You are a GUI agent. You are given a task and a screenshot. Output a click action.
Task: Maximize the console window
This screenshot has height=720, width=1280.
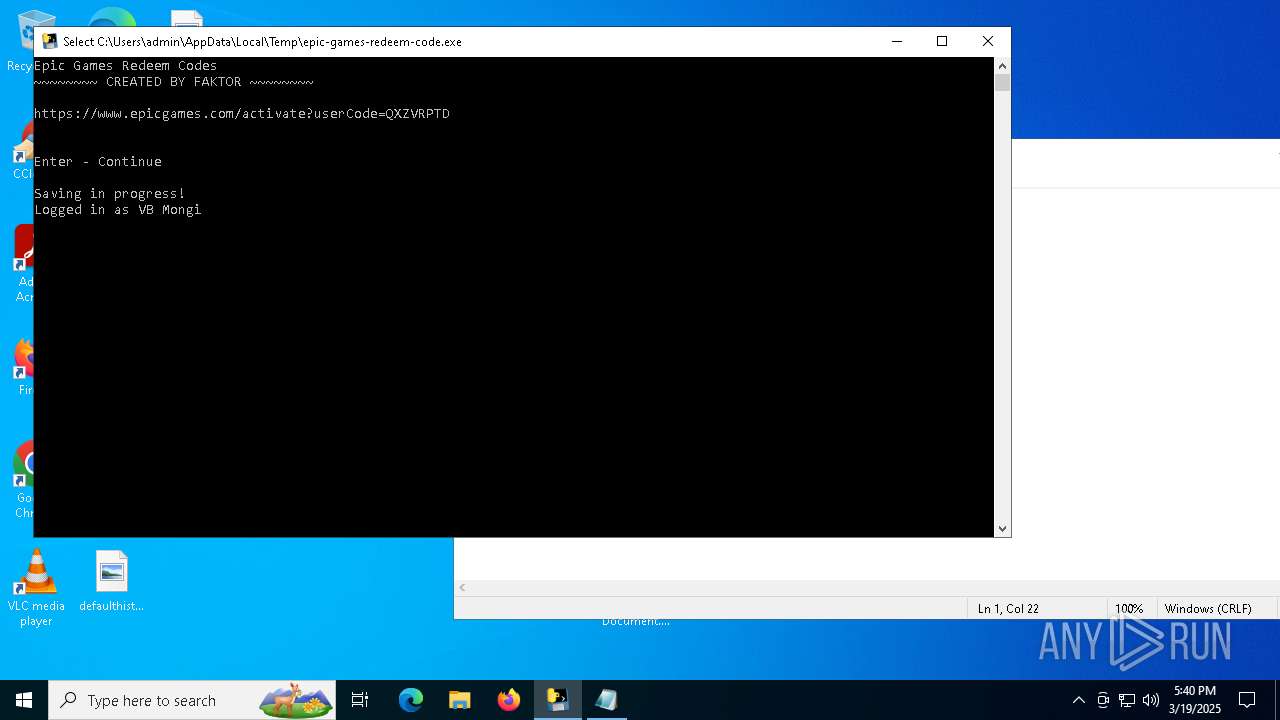tap(942, 41)
